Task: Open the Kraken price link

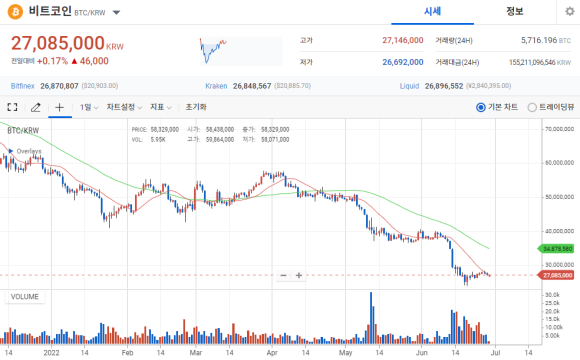Action: coord(216,86)
